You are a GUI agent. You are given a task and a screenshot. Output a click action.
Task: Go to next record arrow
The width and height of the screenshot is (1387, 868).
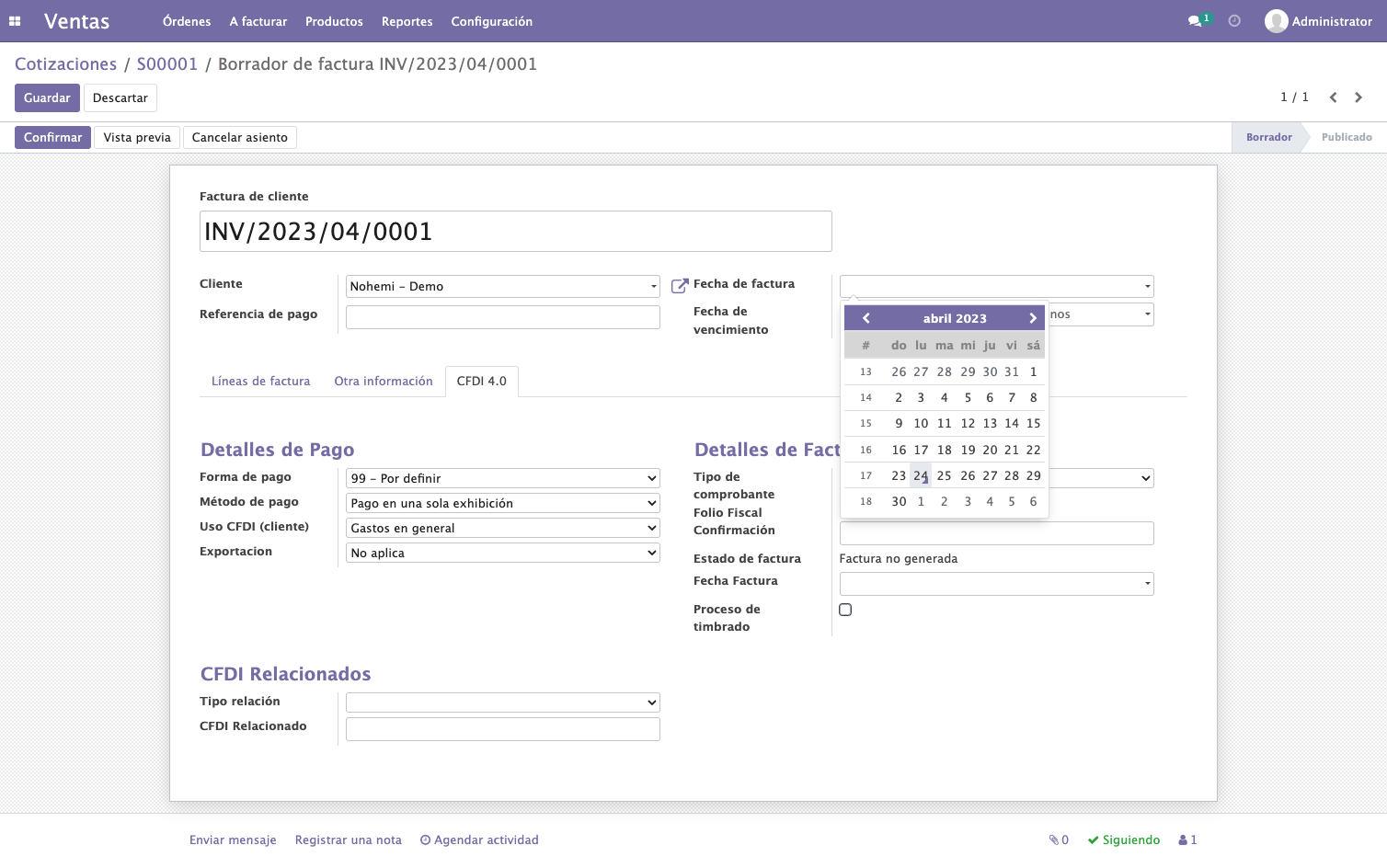pyautogui.click(x=1358, y=97)
